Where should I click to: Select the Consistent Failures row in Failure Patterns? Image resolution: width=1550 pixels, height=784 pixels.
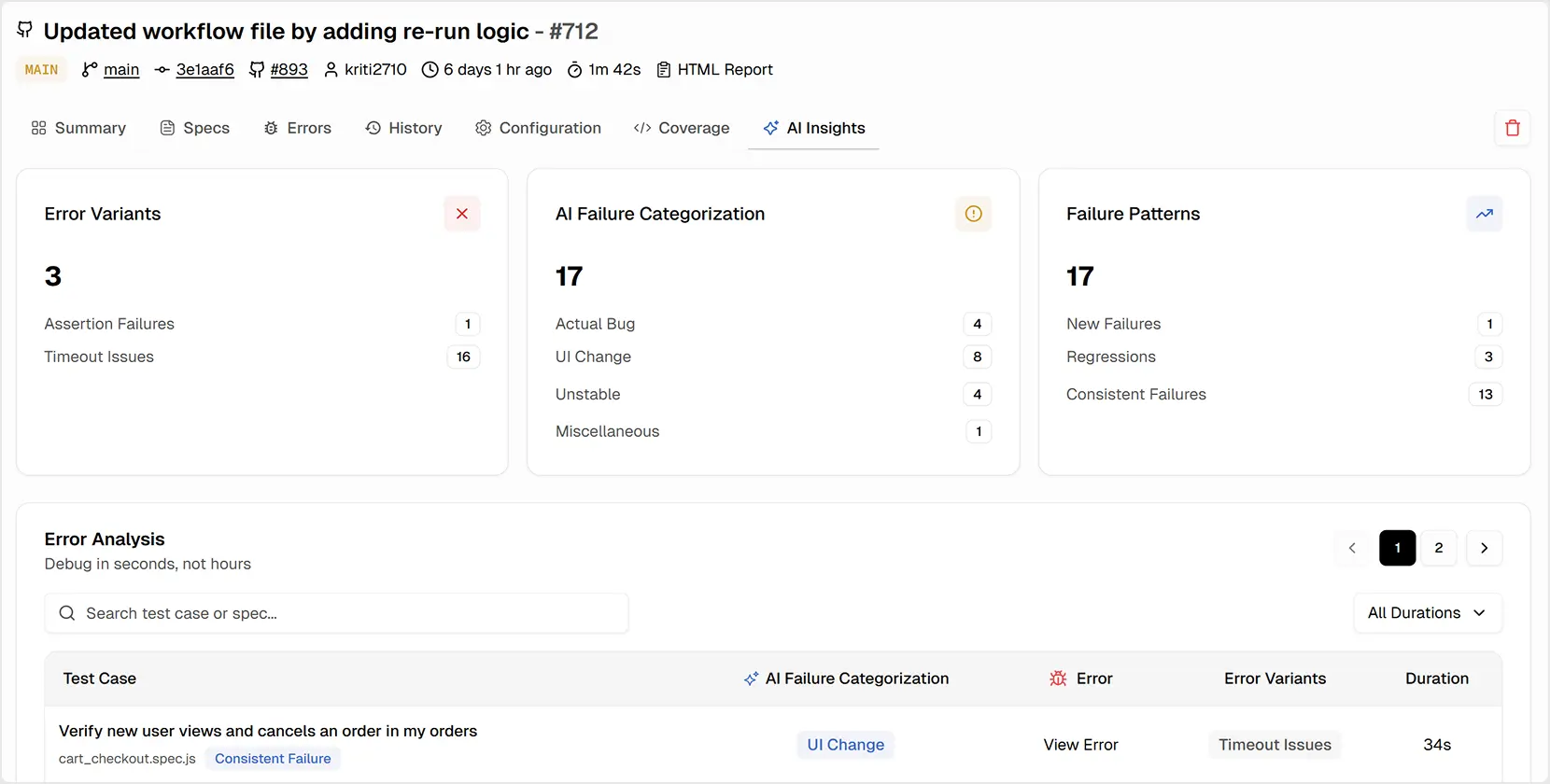tap(1284, 394)
